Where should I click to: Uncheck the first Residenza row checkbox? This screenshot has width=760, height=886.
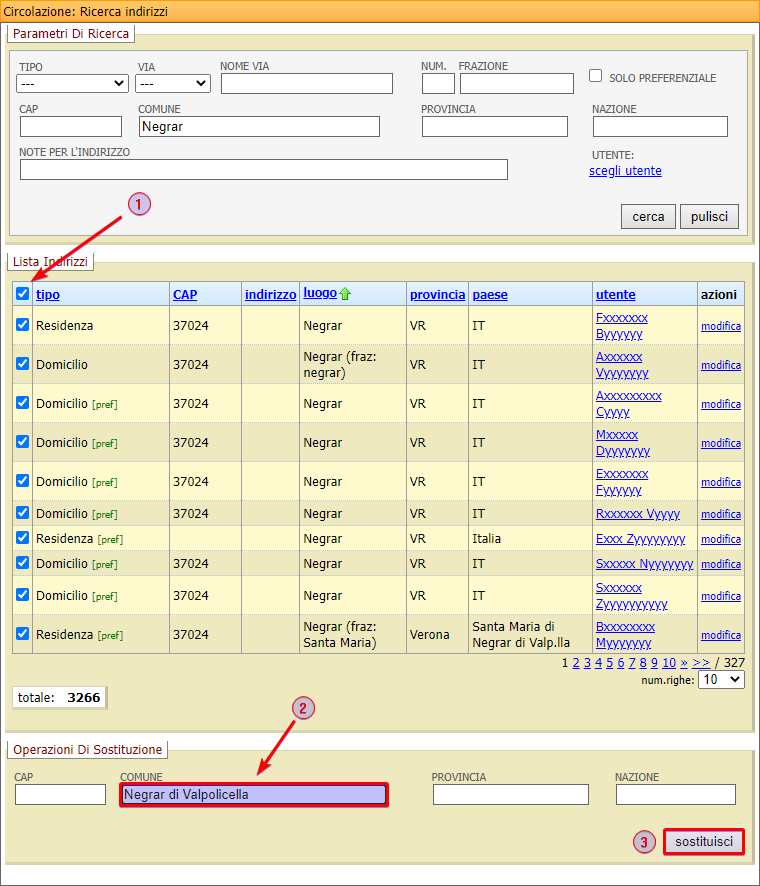click(22, 325)
